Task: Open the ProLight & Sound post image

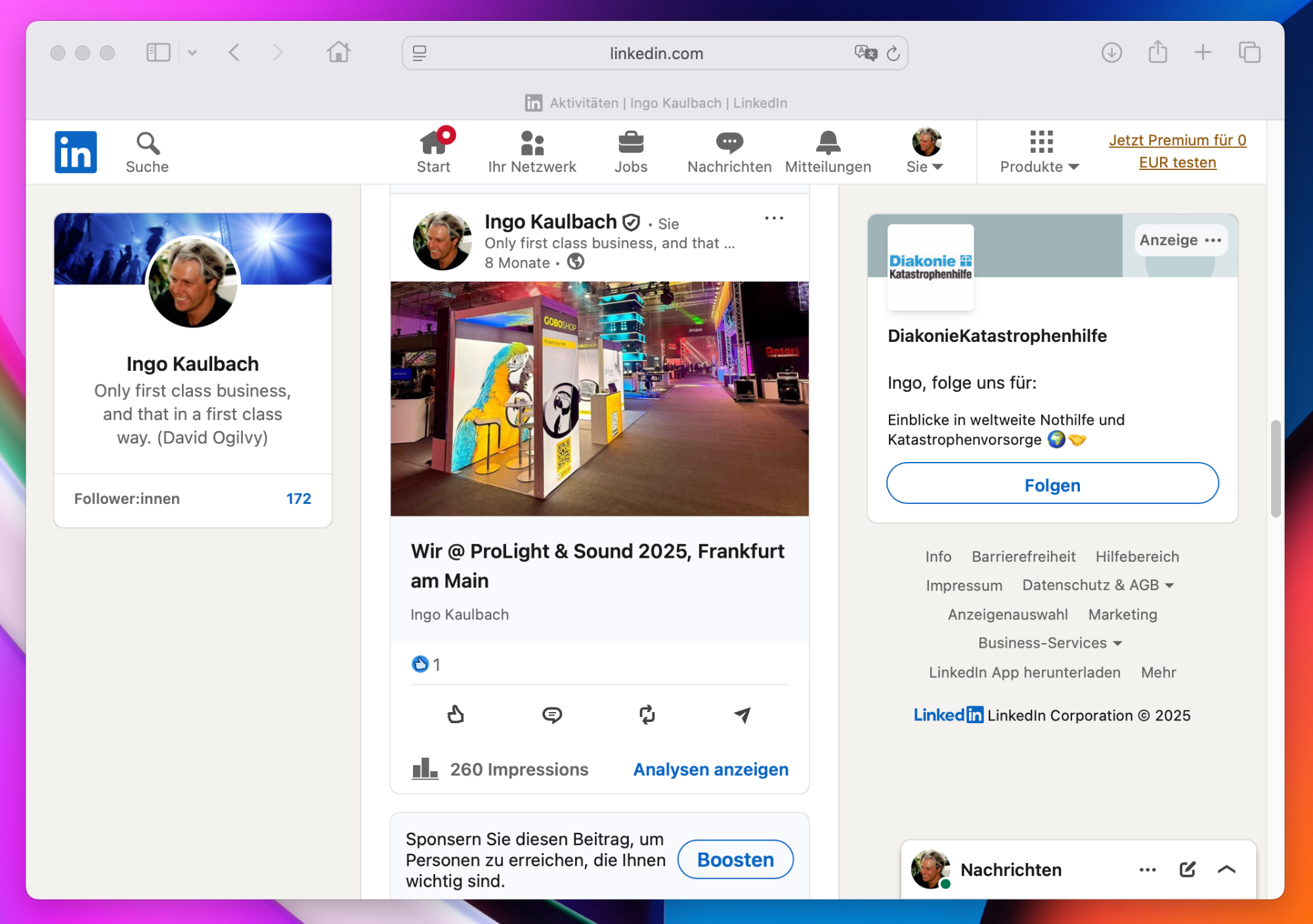Action: coord(599,398)
